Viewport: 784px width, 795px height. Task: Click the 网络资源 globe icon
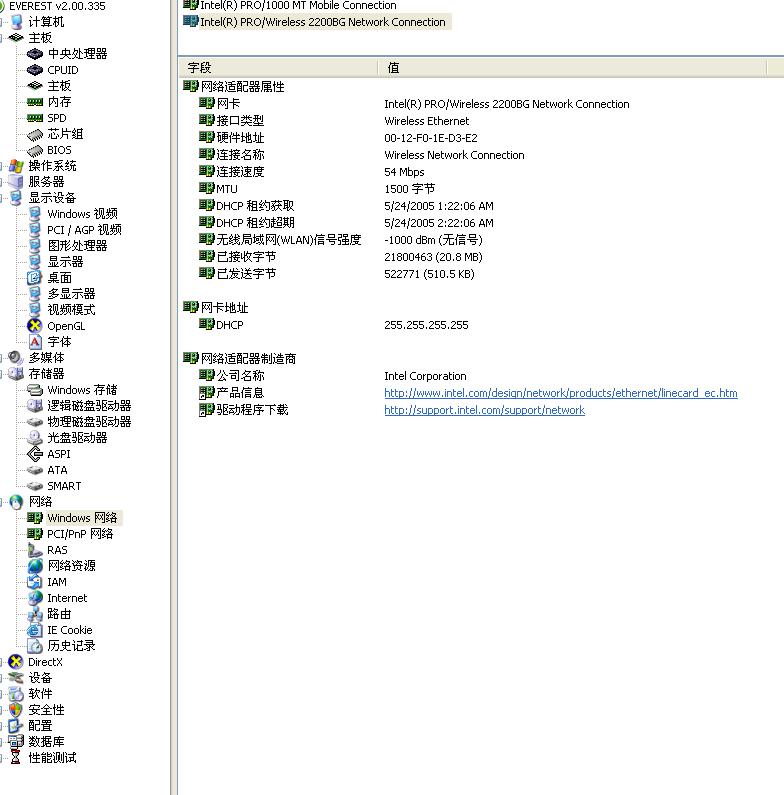pos(35,566)
